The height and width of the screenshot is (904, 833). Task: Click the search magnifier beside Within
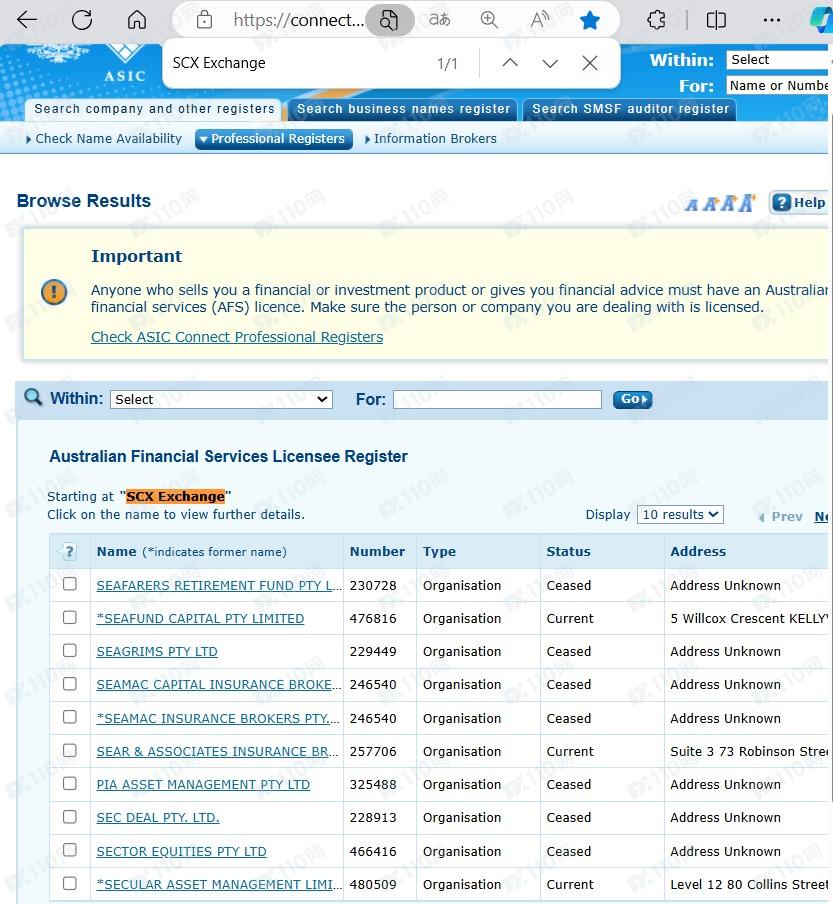click(33, 397)
